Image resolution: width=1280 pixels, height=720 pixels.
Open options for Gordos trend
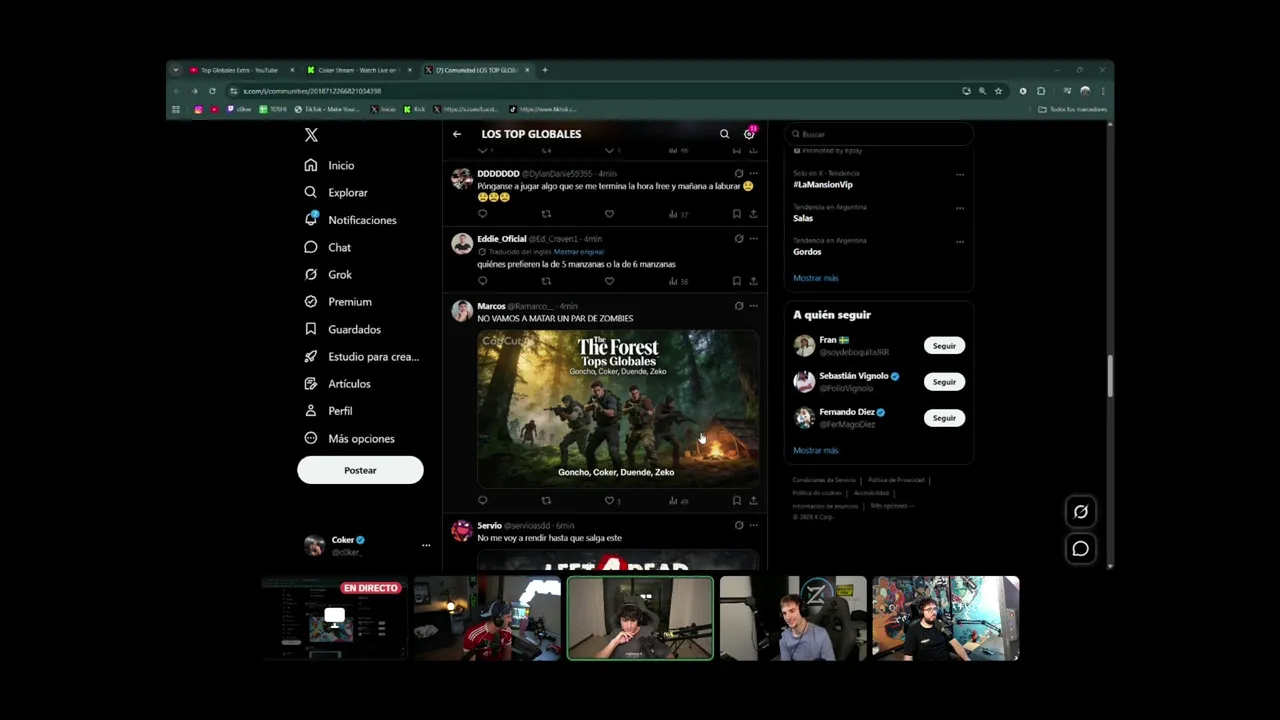pyautogui.click(x=959, y=241)
